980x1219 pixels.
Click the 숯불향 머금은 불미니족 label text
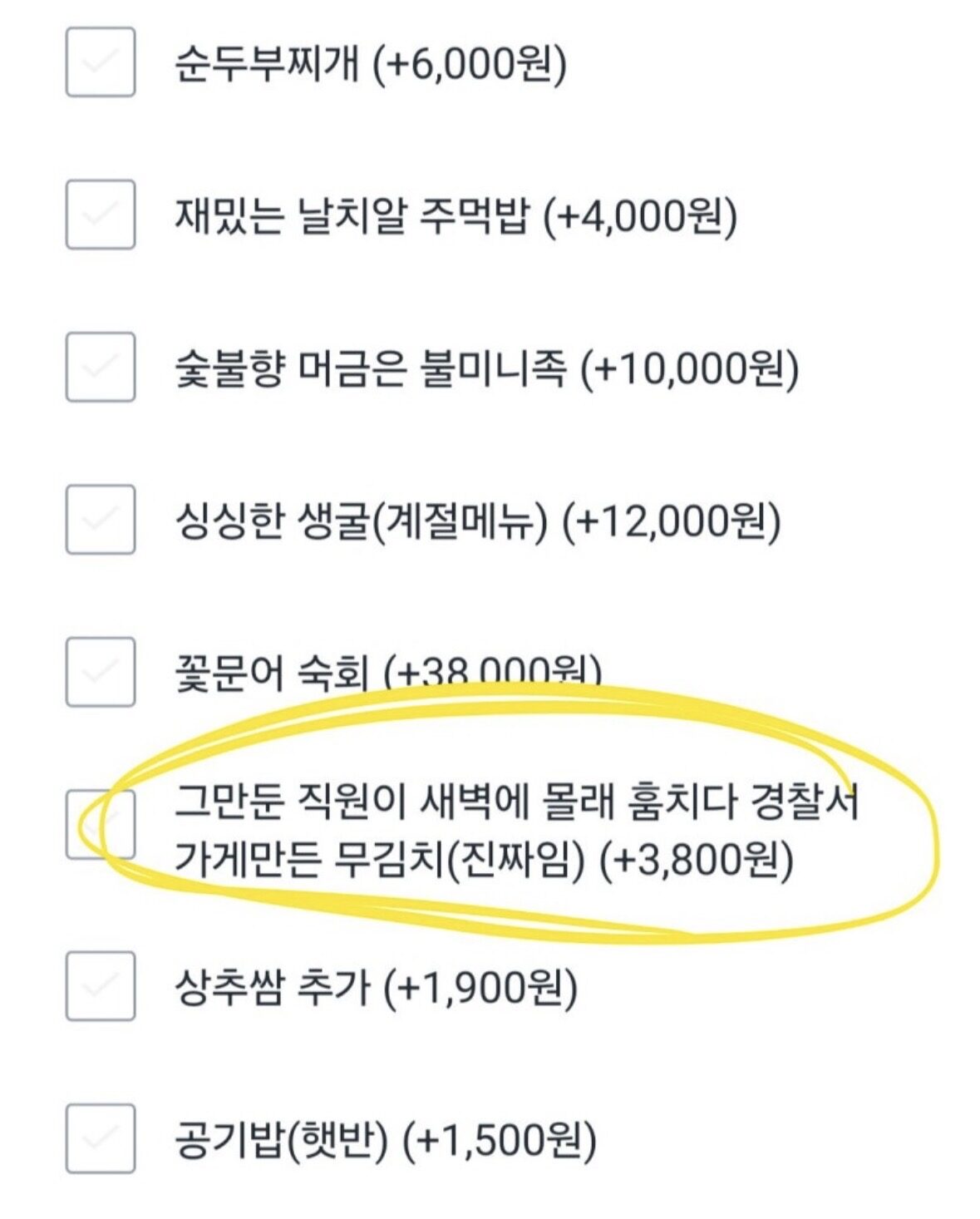click(370, 368)
